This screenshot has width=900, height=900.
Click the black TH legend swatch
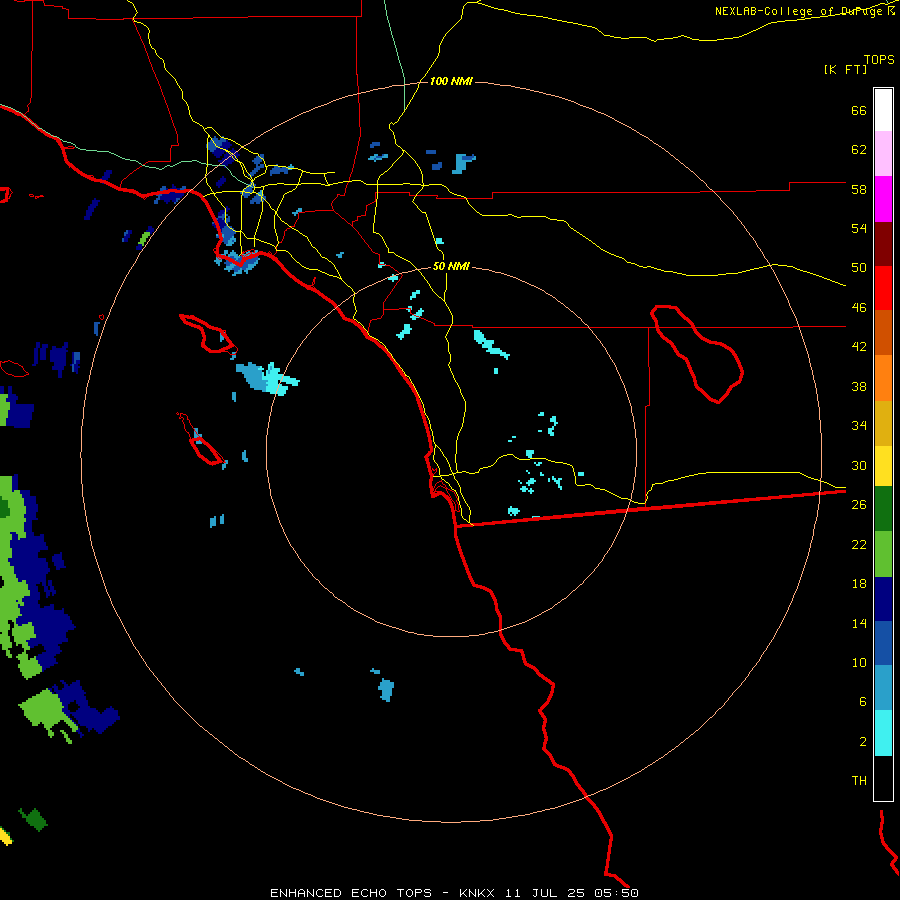point(883,778)
